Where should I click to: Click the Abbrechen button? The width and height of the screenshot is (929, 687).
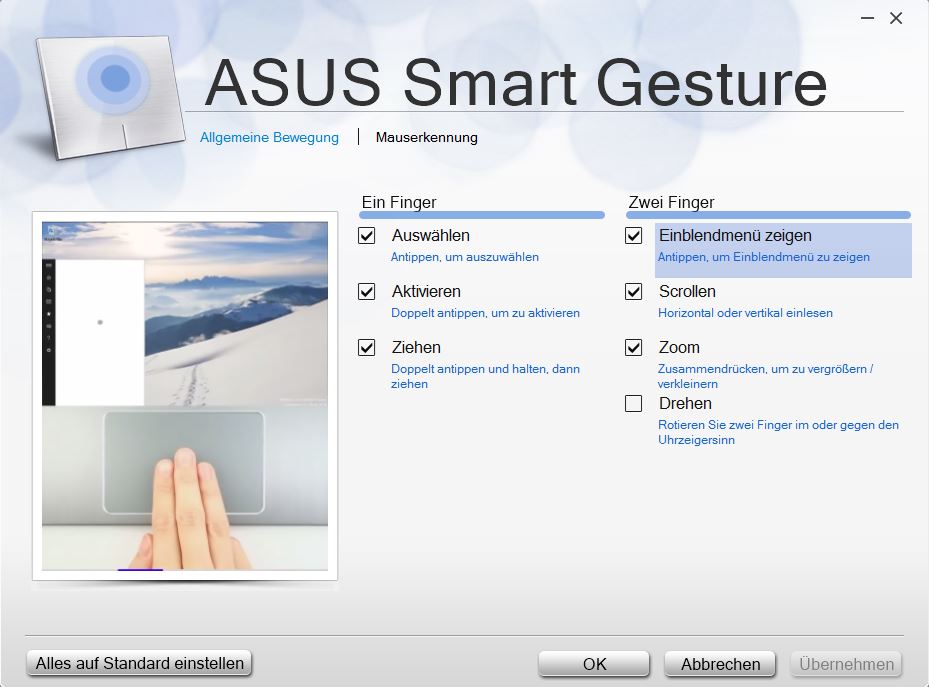720,664
